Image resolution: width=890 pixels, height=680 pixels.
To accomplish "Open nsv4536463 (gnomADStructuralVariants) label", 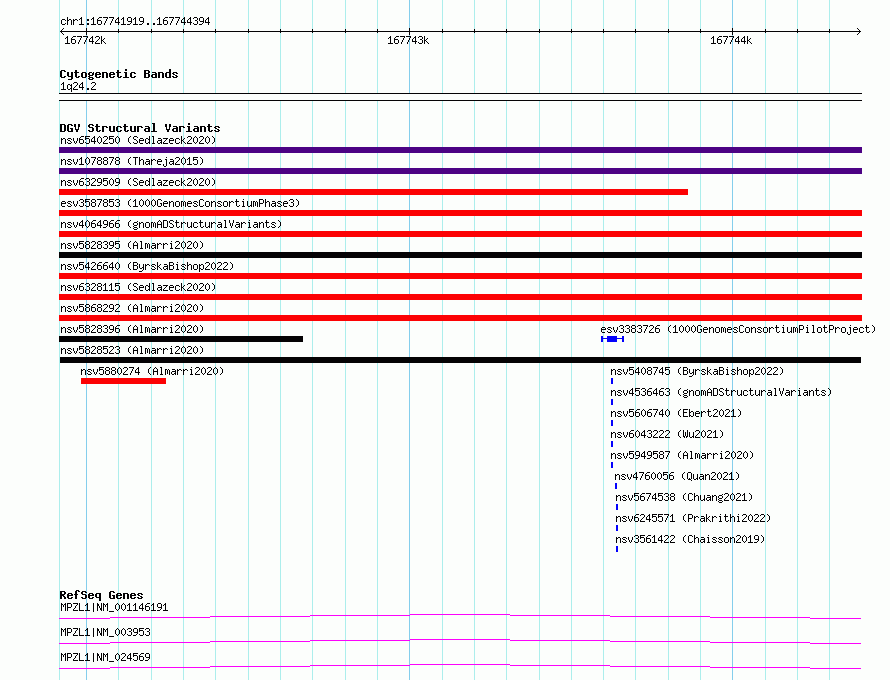I will [721, 392].
